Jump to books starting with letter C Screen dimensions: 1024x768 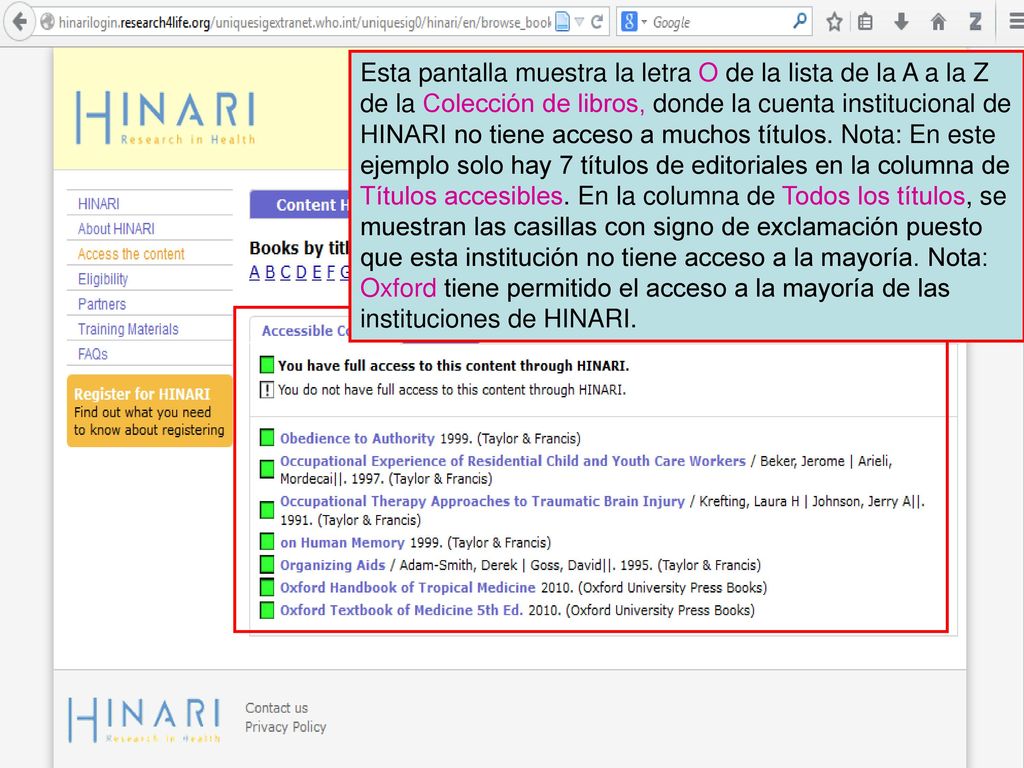[x=285, y=272]
